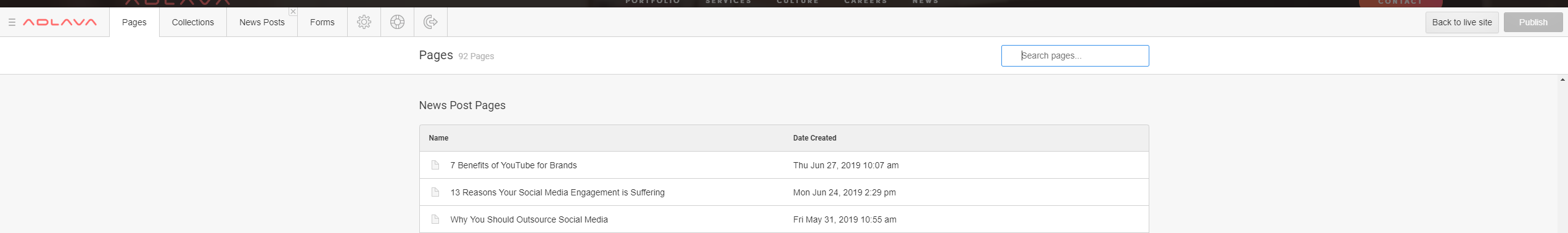Open the hamburger menu beside Adlava logo
This screenshot has height=233, width=1568.
pyautogui.click(x=12, y=22)
